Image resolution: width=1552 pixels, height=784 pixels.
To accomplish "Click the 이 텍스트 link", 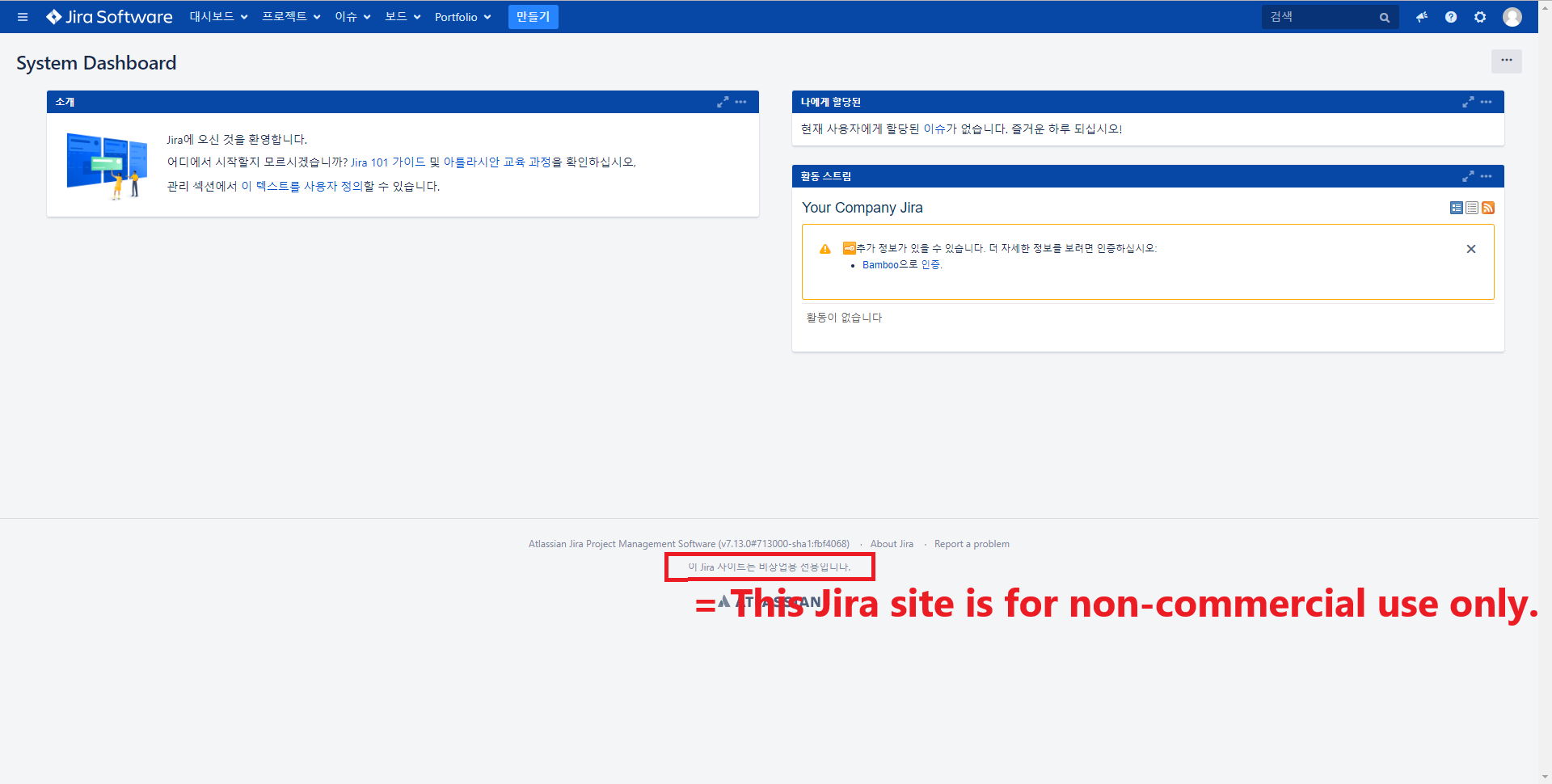I will (x=265, y=187).
